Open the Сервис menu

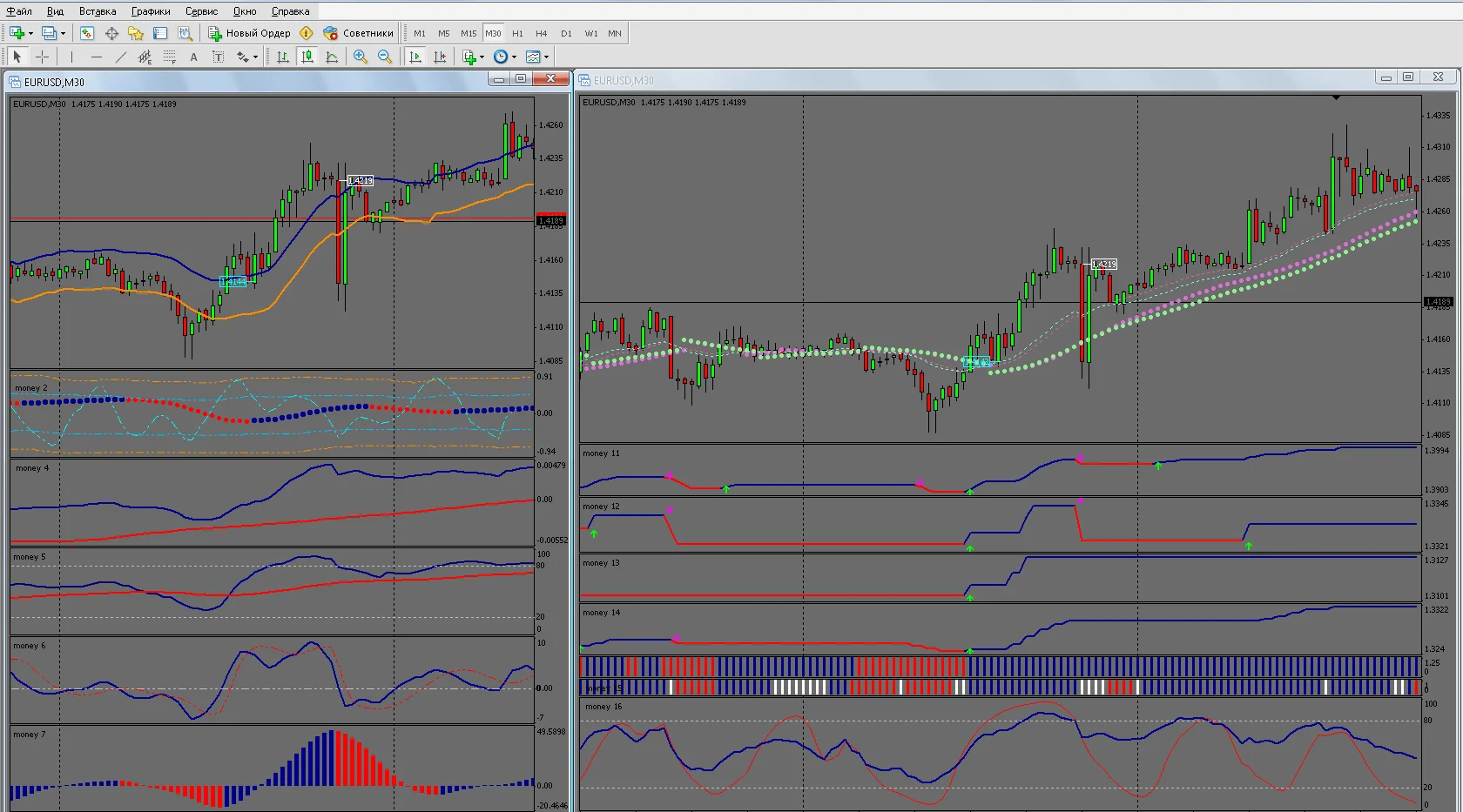pyautogui.click(x=201, y=11)
